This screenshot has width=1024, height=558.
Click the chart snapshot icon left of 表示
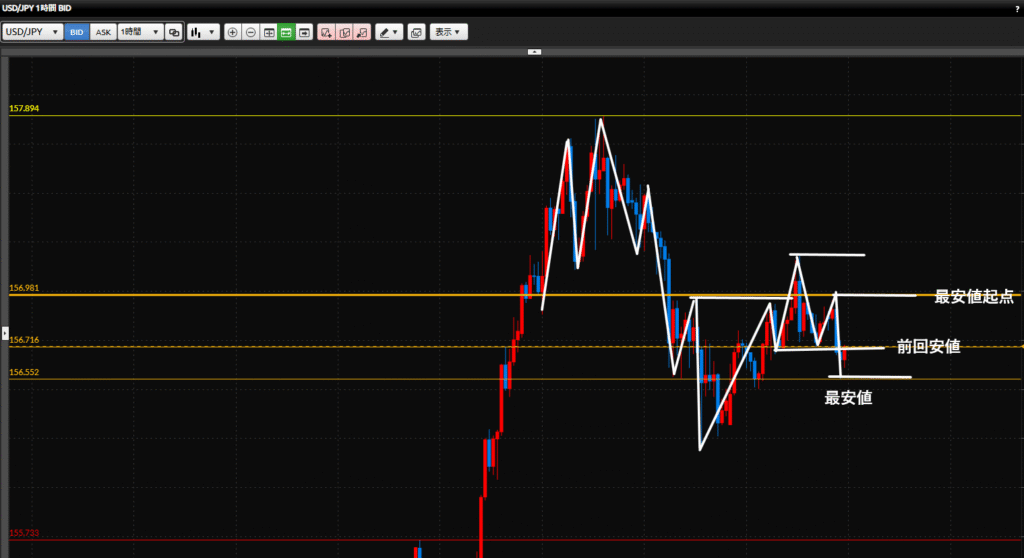[416, 32]
